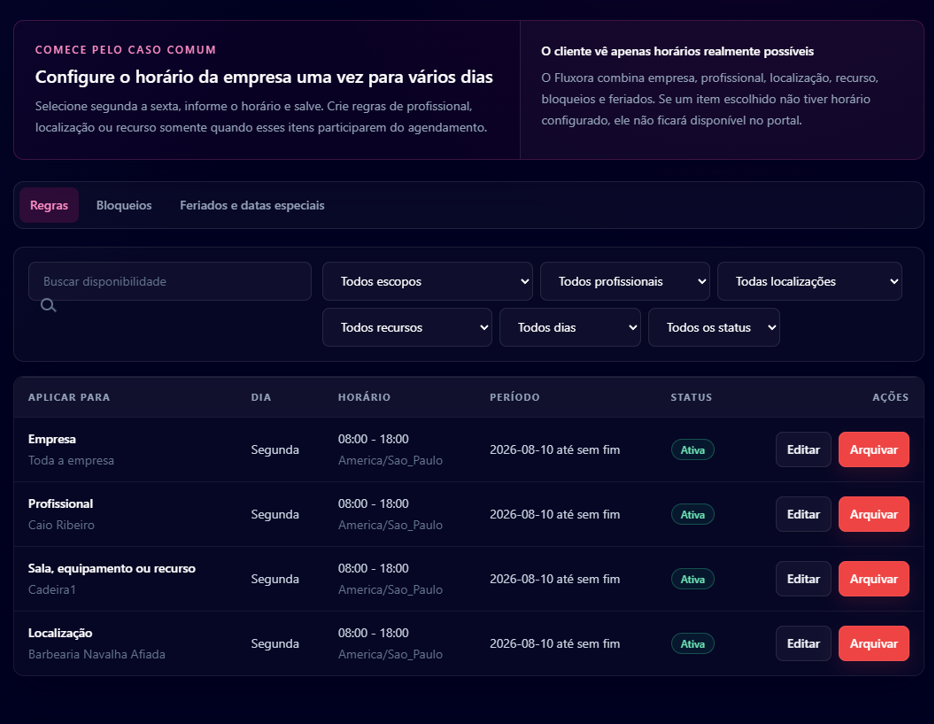Screen dimensions: 934x724
Task: Click Ativa badge in Profissional row
Action: pyautogui.click(x=693, y=514)
